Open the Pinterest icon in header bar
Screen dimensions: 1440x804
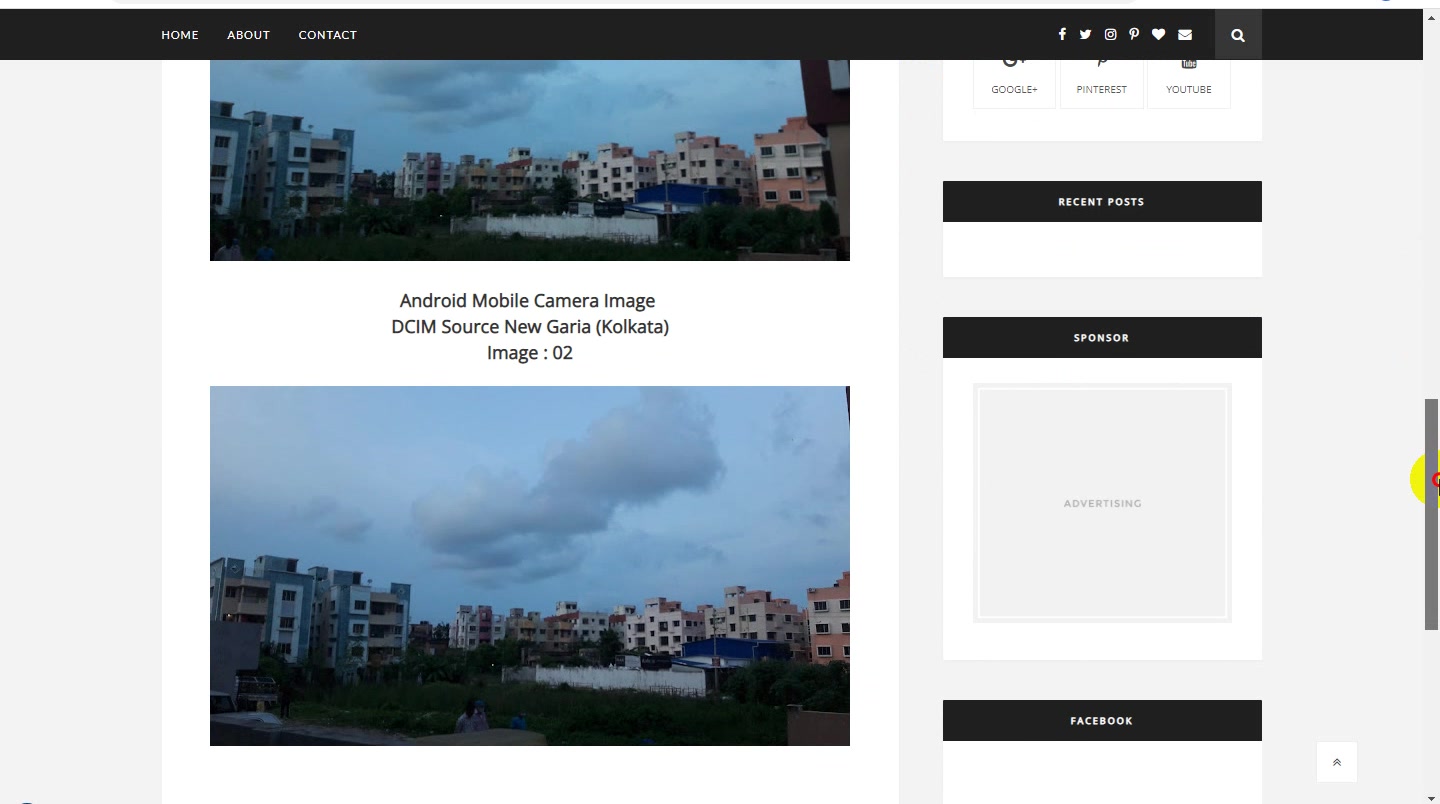point(1134,34)
